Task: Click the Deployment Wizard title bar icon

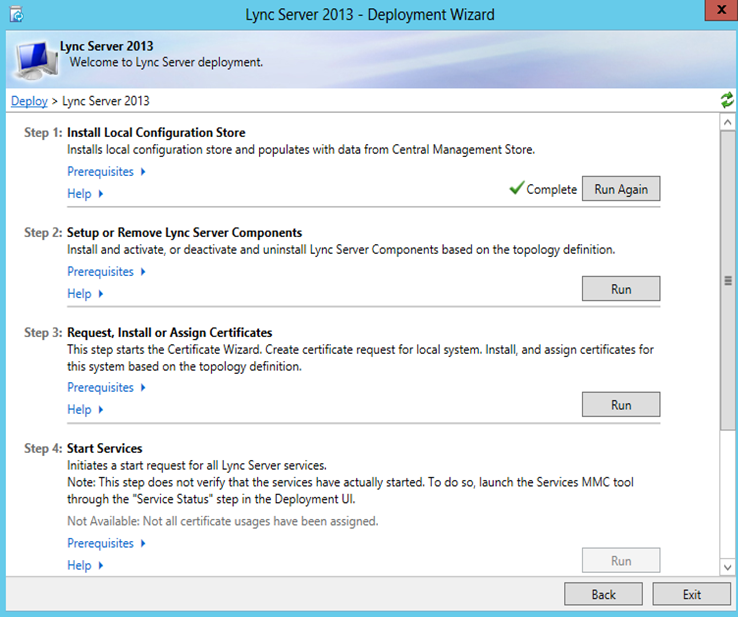Action: [16, 15]
